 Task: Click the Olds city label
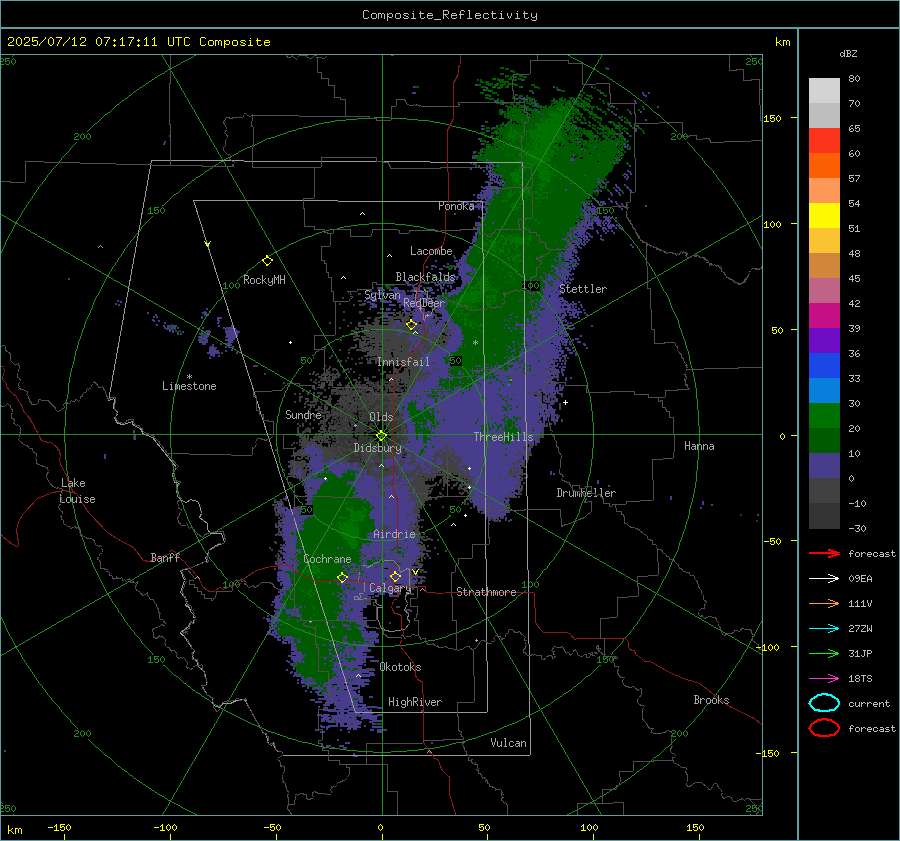[381, 417]
